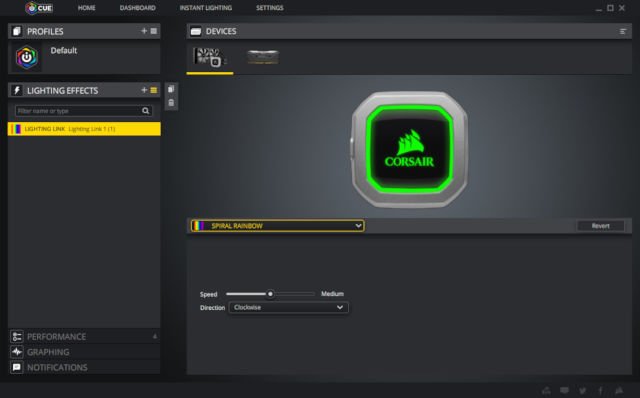Click the Default profile name

point(64,51)
